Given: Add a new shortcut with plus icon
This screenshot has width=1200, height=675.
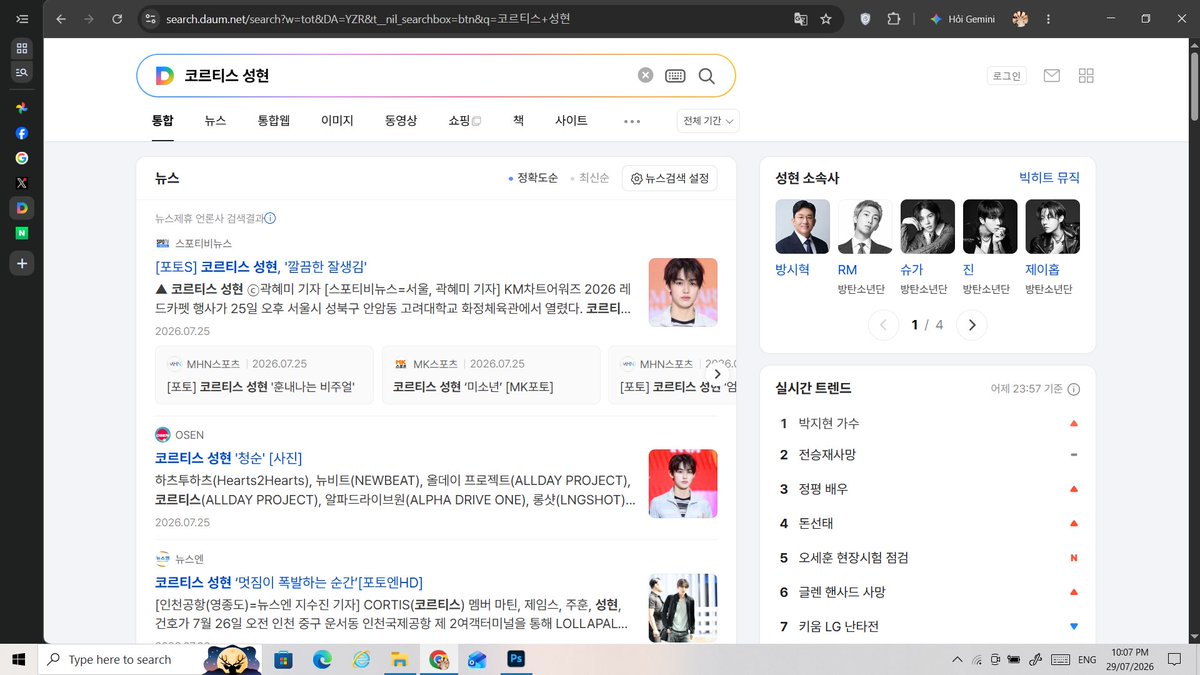Looking at the screenshot, I should 22,264.
